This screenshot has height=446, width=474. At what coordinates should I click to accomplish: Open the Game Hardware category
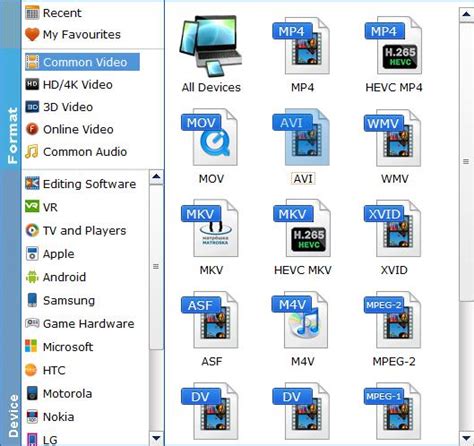80,324
